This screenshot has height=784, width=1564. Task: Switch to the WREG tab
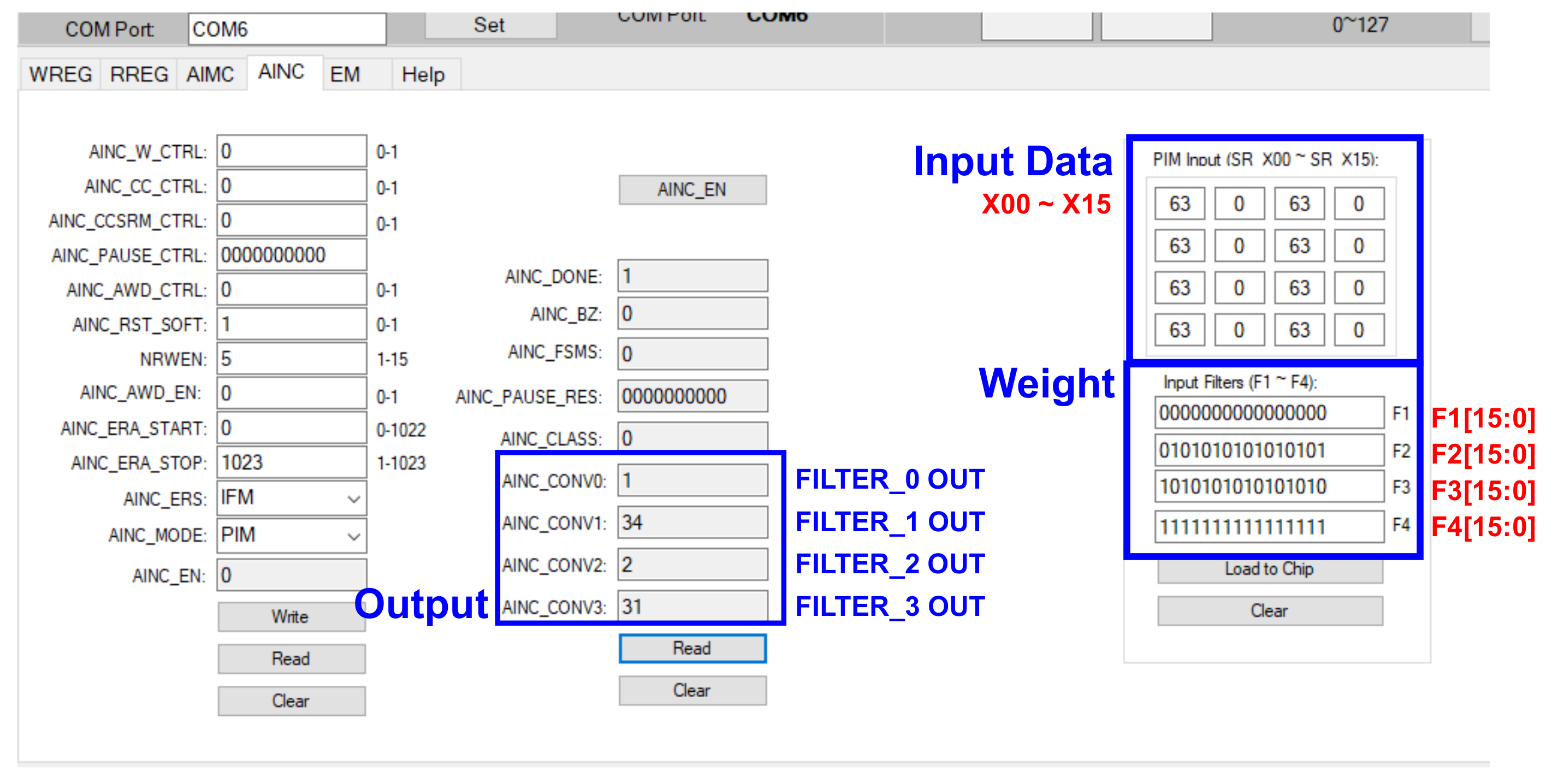(x=60, y=75)
